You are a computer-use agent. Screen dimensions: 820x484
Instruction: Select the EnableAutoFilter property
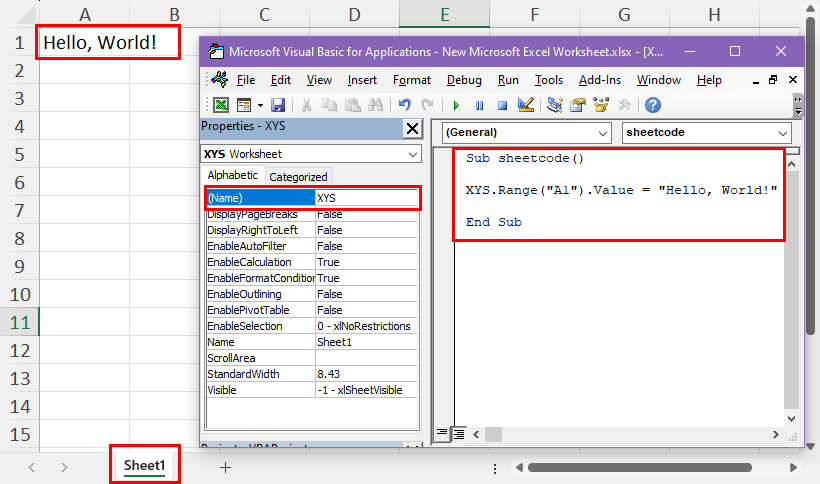(247, 246)
